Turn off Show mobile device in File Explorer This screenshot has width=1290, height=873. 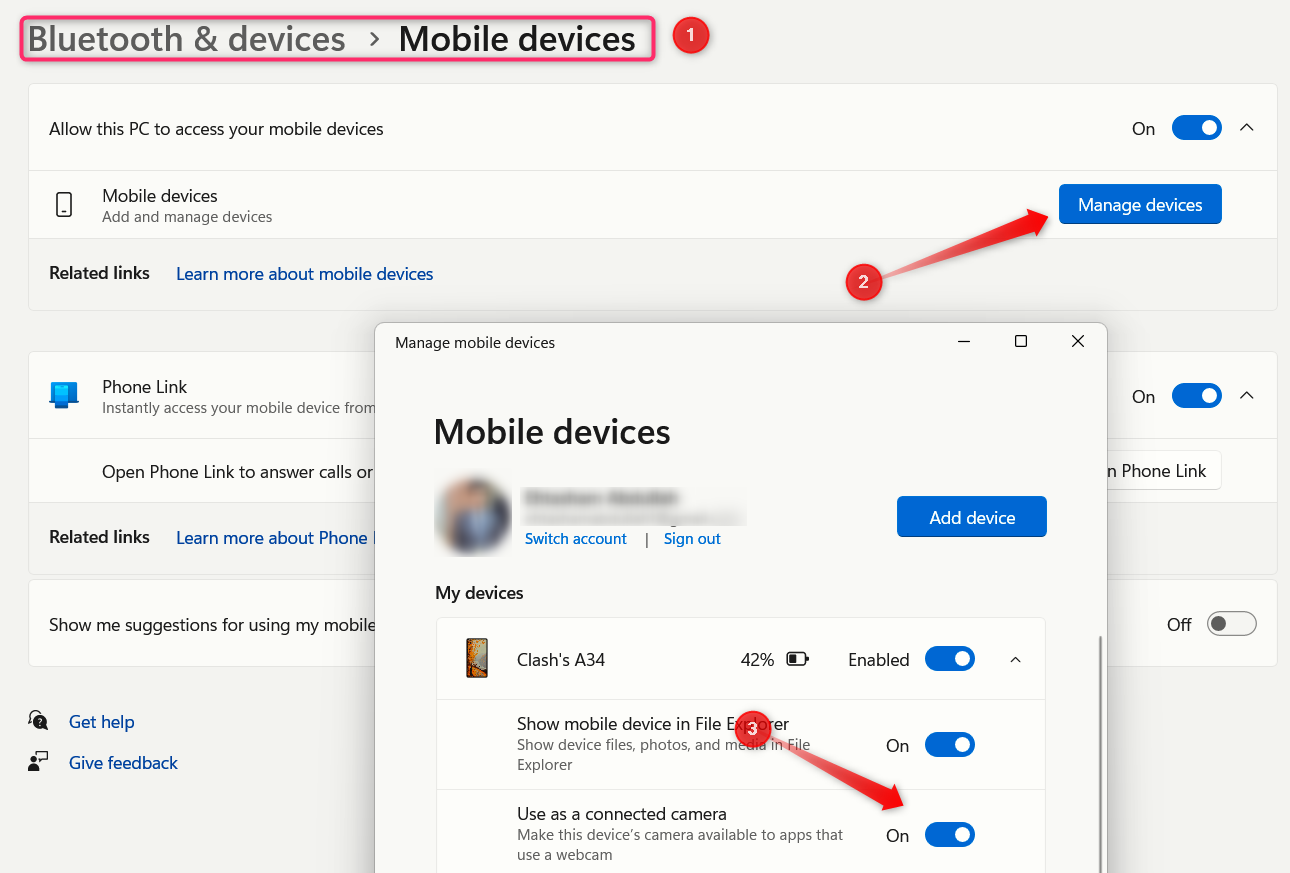[x=950, y=745]
